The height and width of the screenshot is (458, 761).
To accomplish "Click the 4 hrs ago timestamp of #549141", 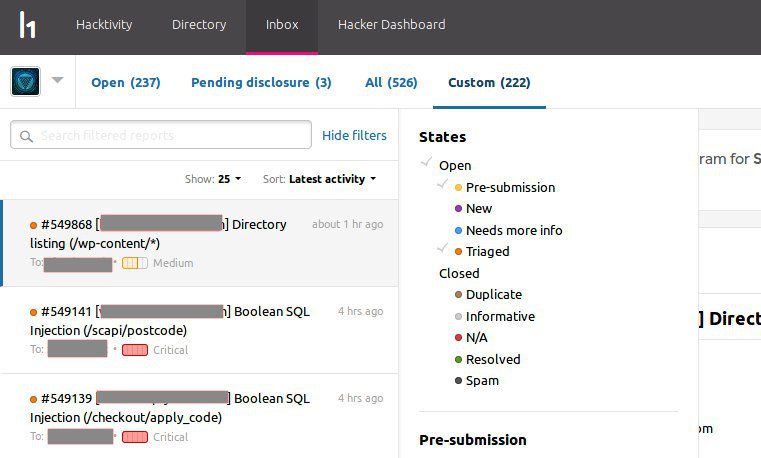I will (361, 311).
